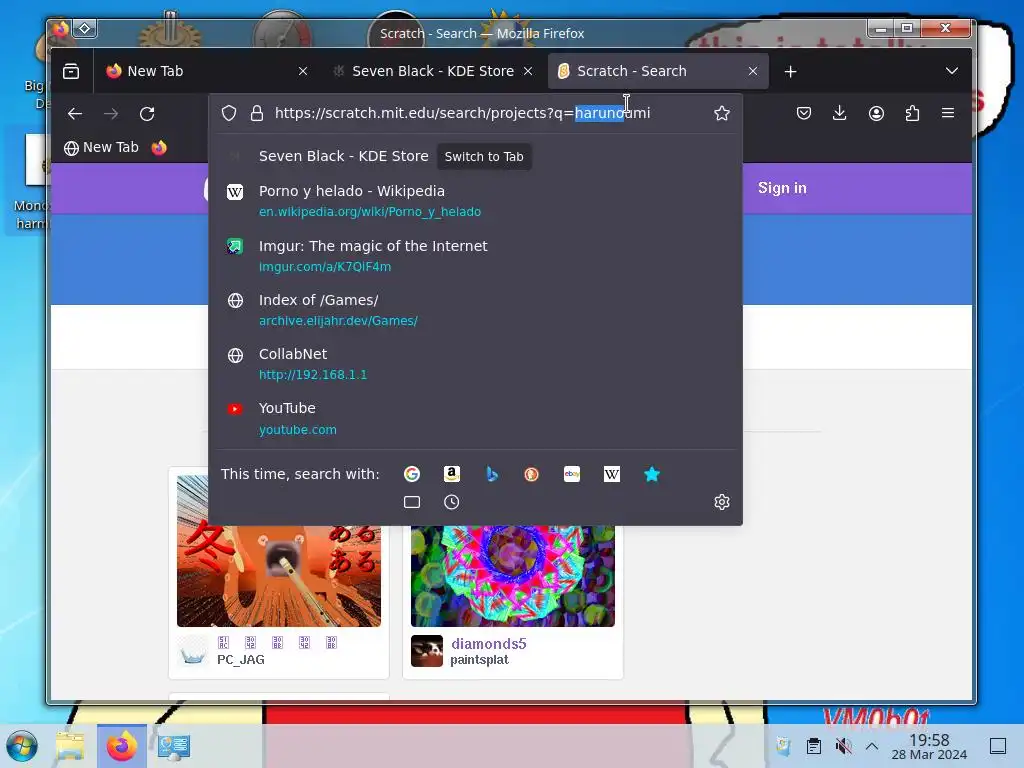Search in bookmarks star icon
The height and width of the screenshot is (768, 1024).
click(x=652, y=474)
